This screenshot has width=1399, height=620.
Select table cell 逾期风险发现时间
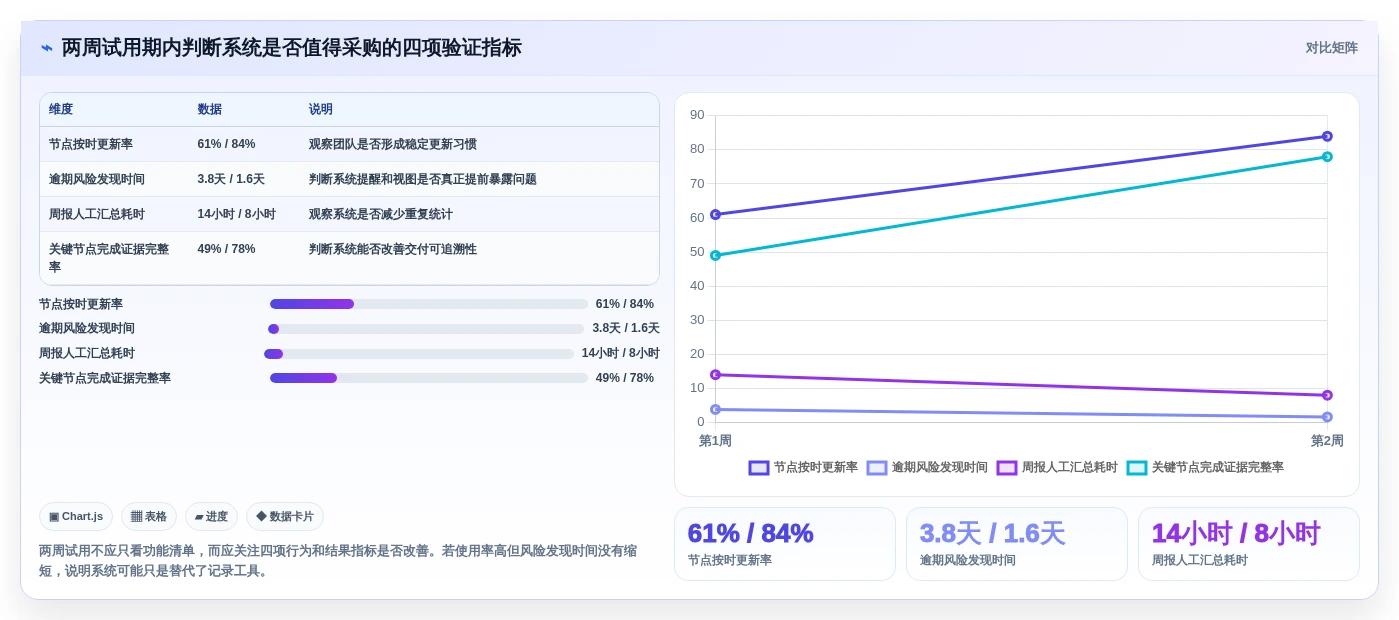point(97,179)
